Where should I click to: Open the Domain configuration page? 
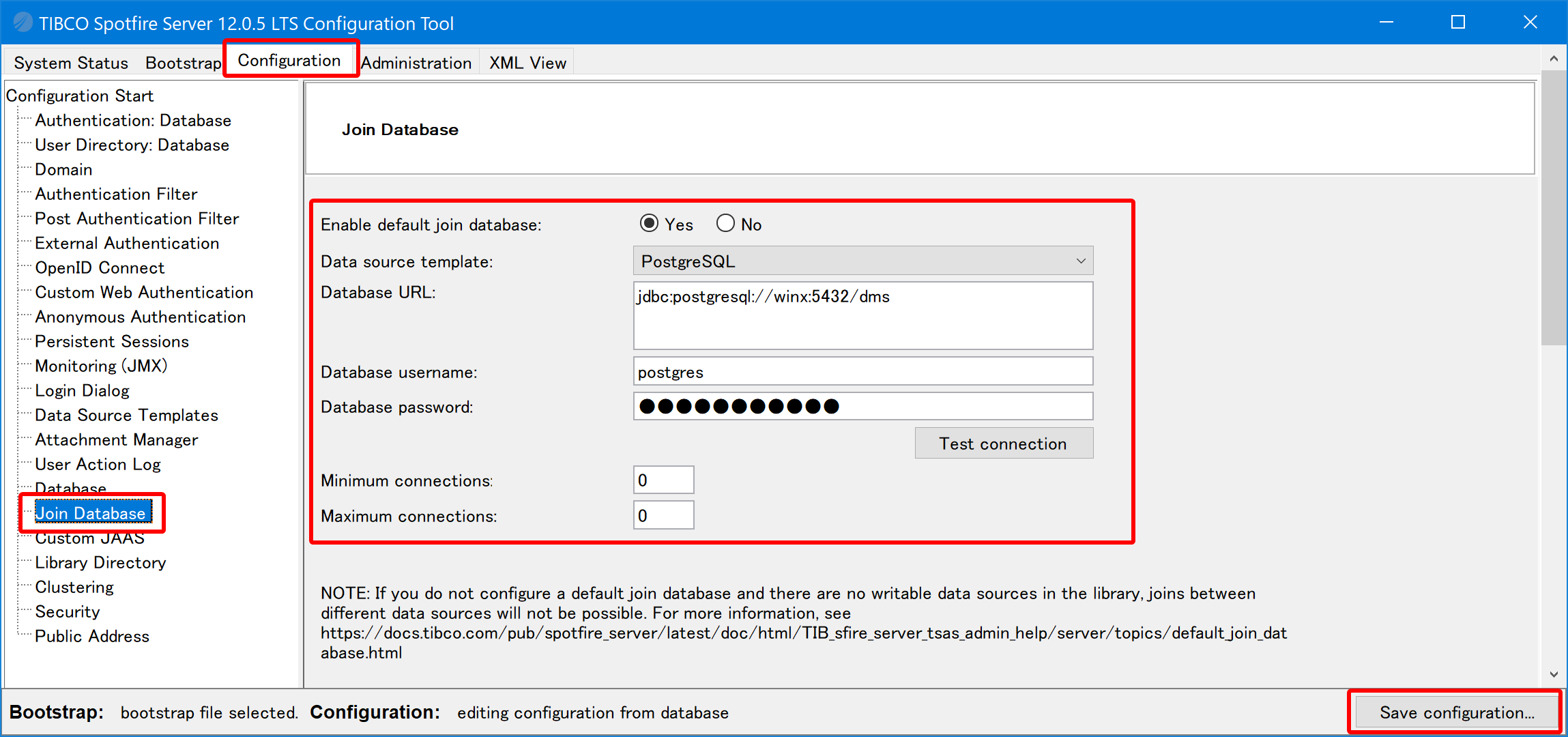(63, 169)
